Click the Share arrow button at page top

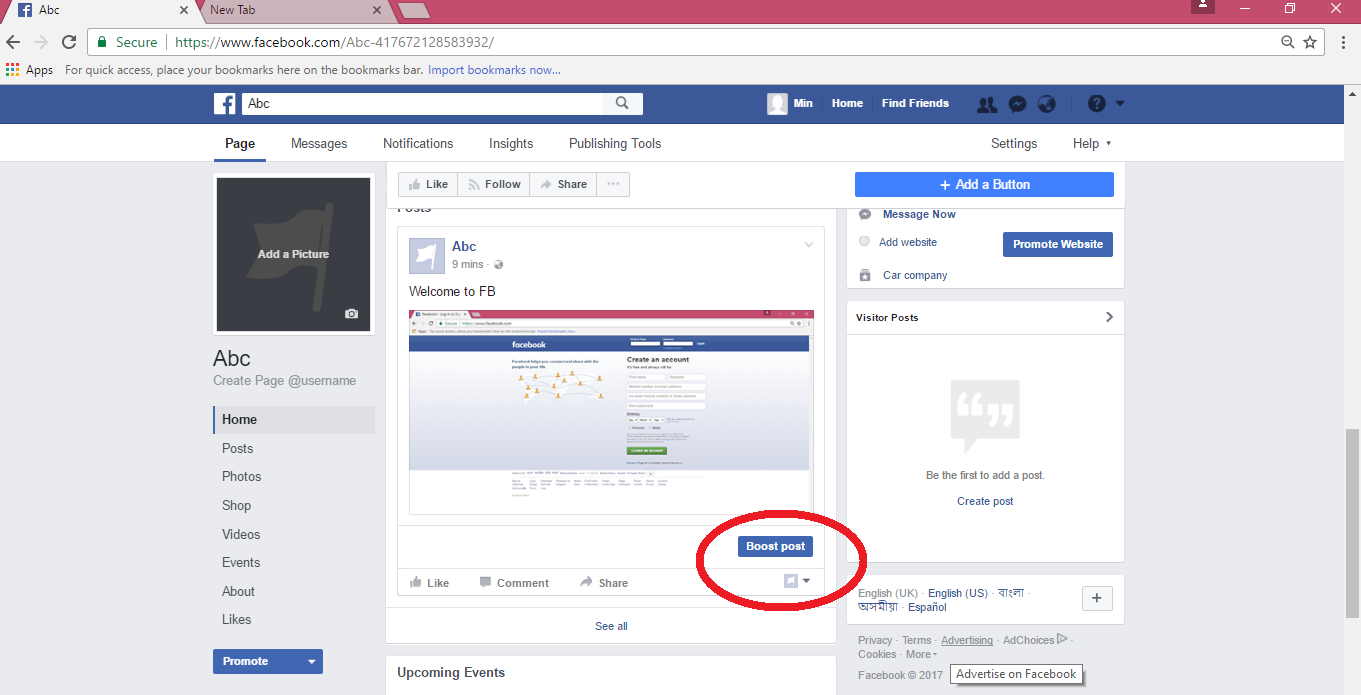point(563,184)
